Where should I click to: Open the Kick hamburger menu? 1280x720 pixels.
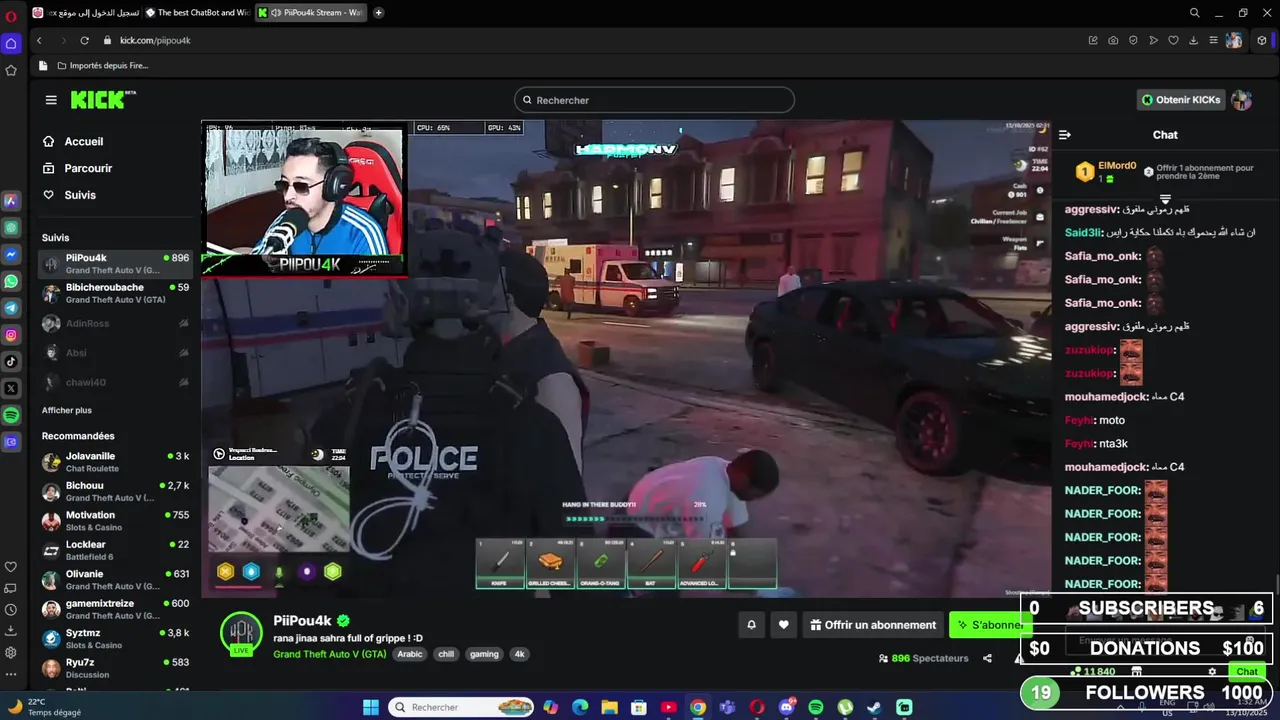(x=51, y=100)
